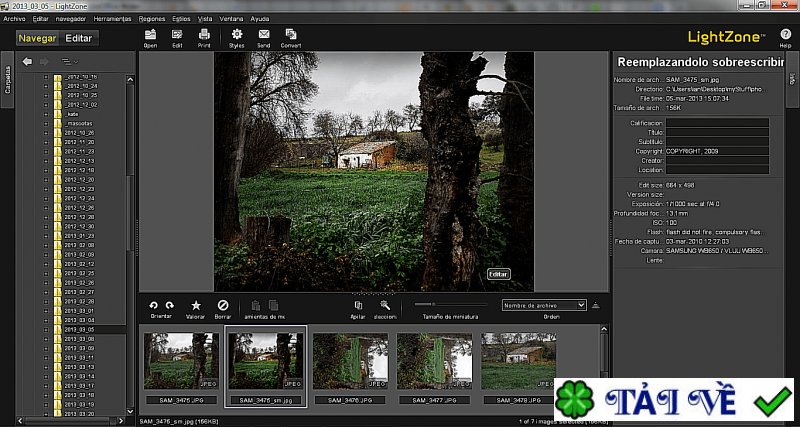Open the Styles gear icon
Screen dimensions: 800x427
[236, 36]
